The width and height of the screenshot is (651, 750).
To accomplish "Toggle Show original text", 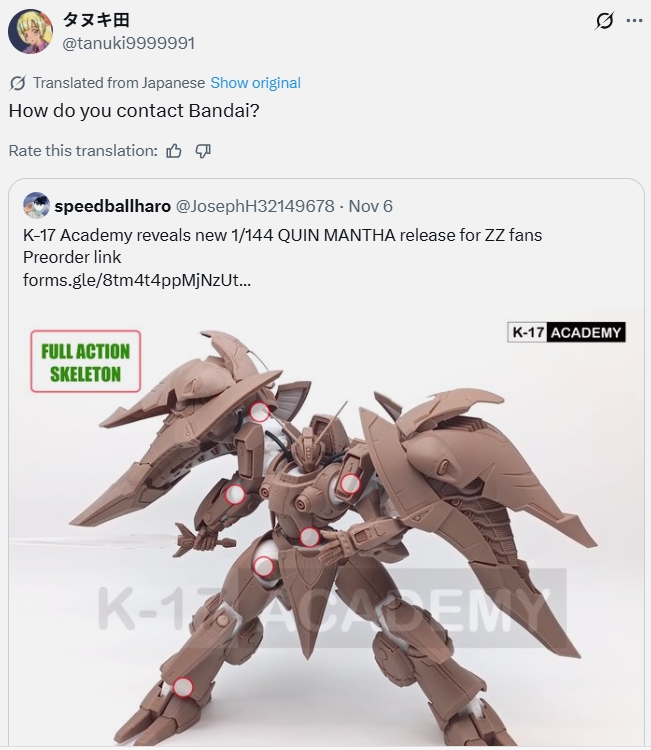I will tap(255, 83).
